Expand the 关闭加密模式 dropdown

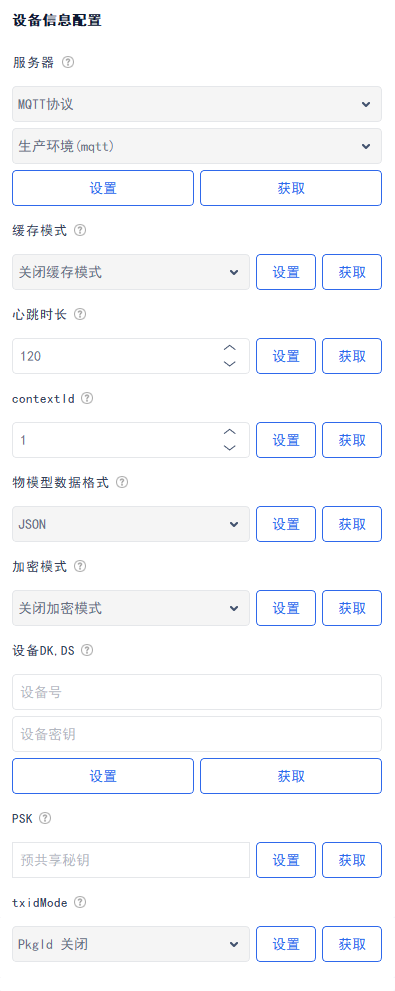131,608
